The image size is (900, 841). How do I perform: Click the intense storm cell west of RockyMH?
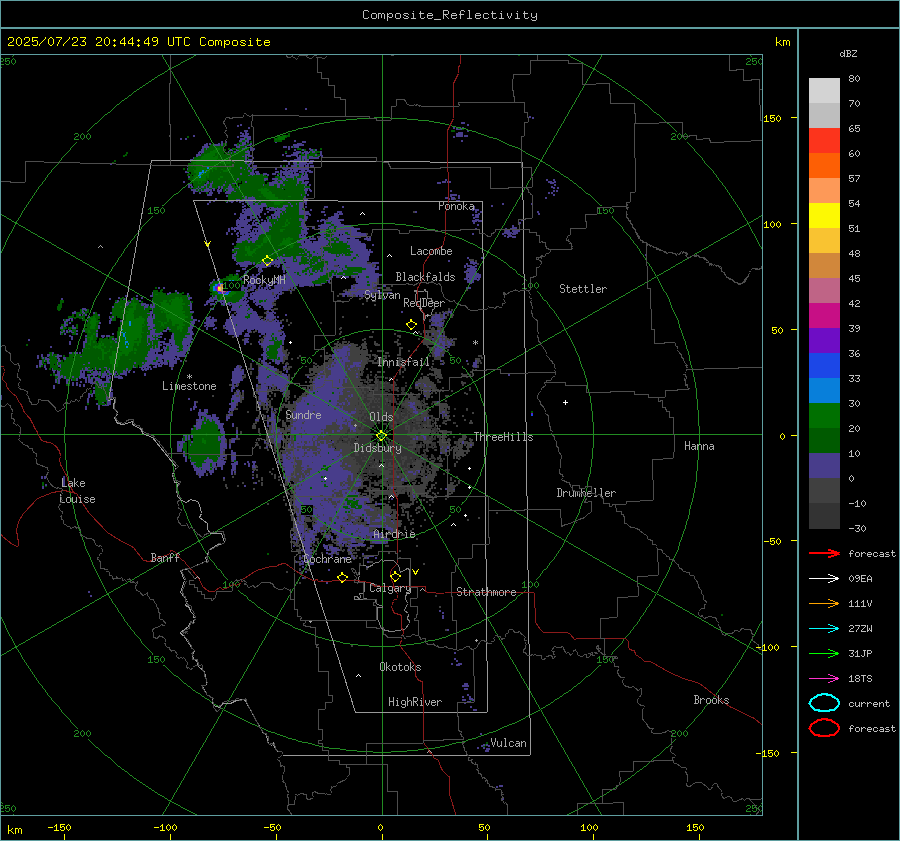click(x=220, y=288)
